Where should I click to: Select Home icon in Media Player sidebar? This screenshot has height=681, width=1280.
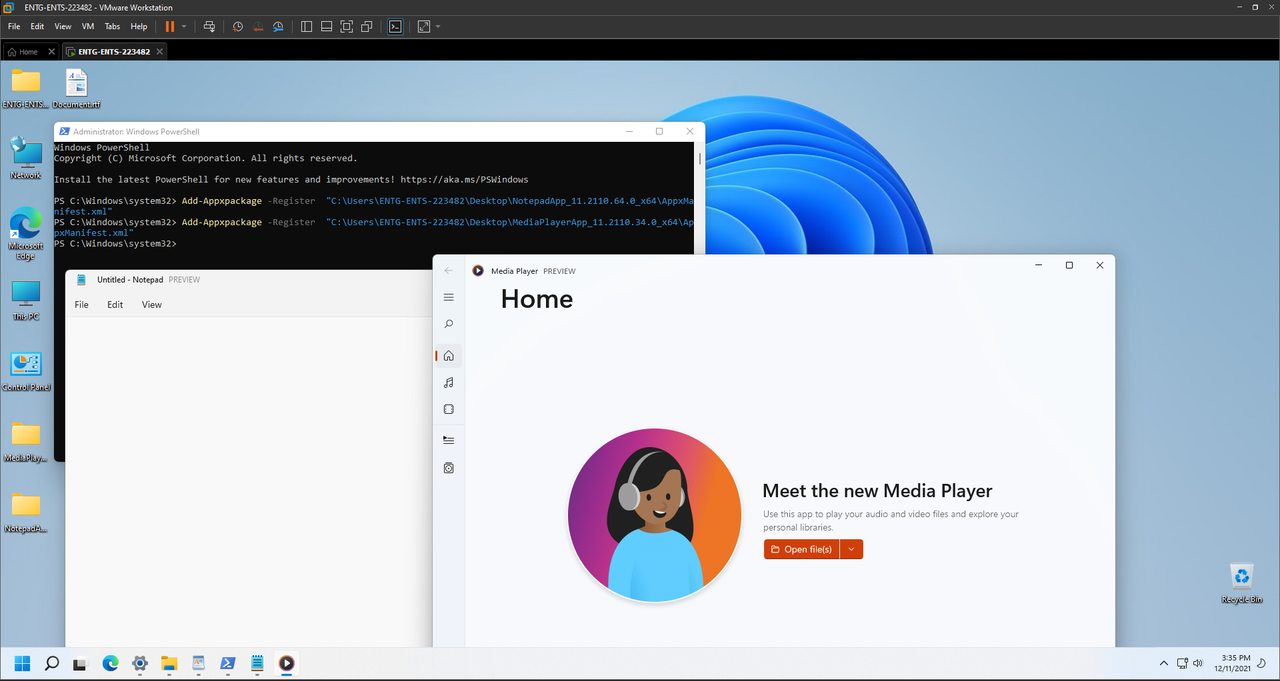(x=449, y=356)
